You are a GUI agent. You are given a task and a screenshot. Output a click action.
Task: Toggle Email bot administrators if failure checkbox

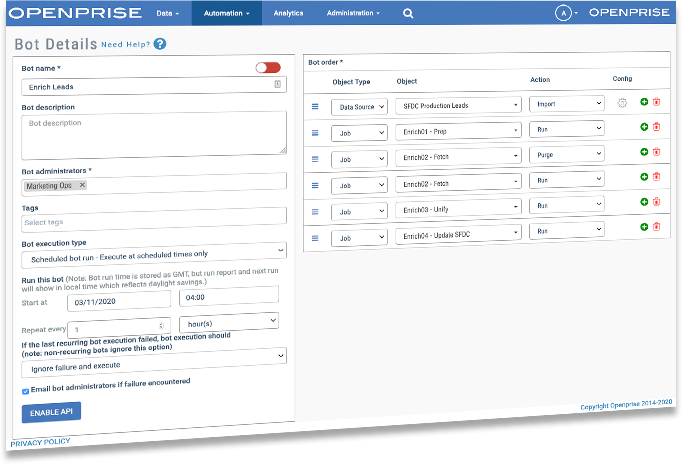(26, 391)
